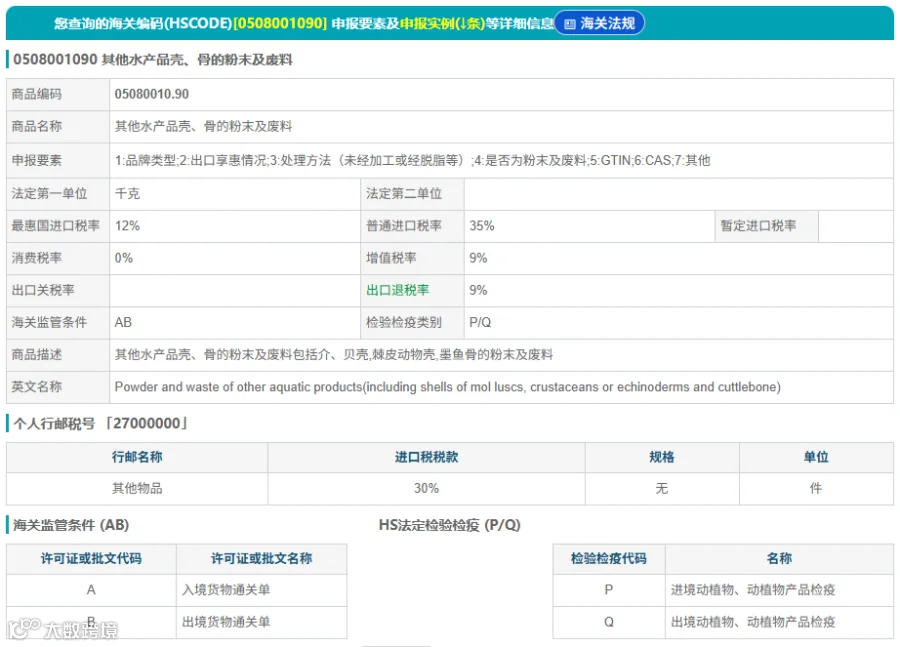
Task: Click the 最惠国进口税率 value 12%
Action: pos(127,226)
